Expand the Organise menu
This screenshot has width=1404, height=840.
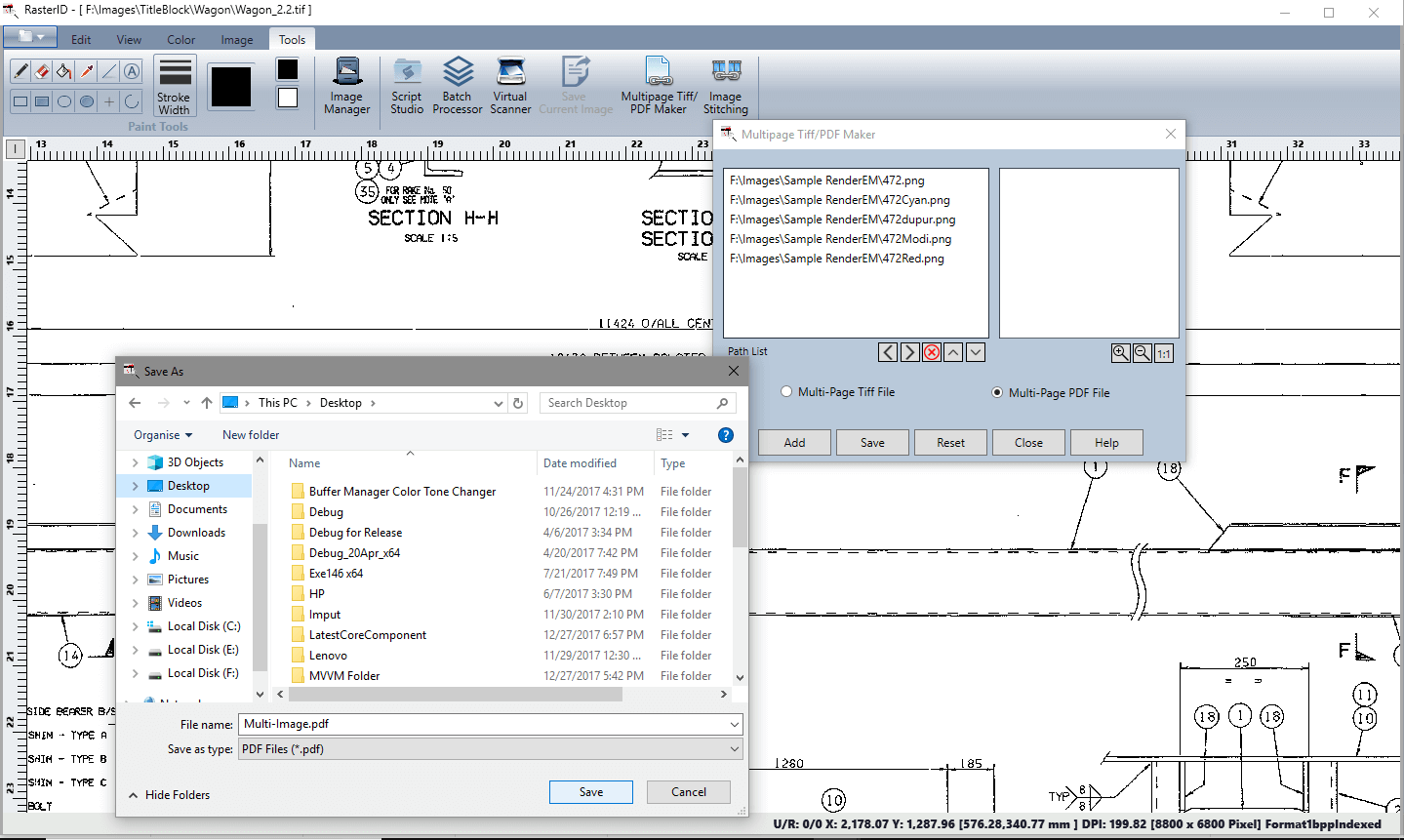coord(163,435)
